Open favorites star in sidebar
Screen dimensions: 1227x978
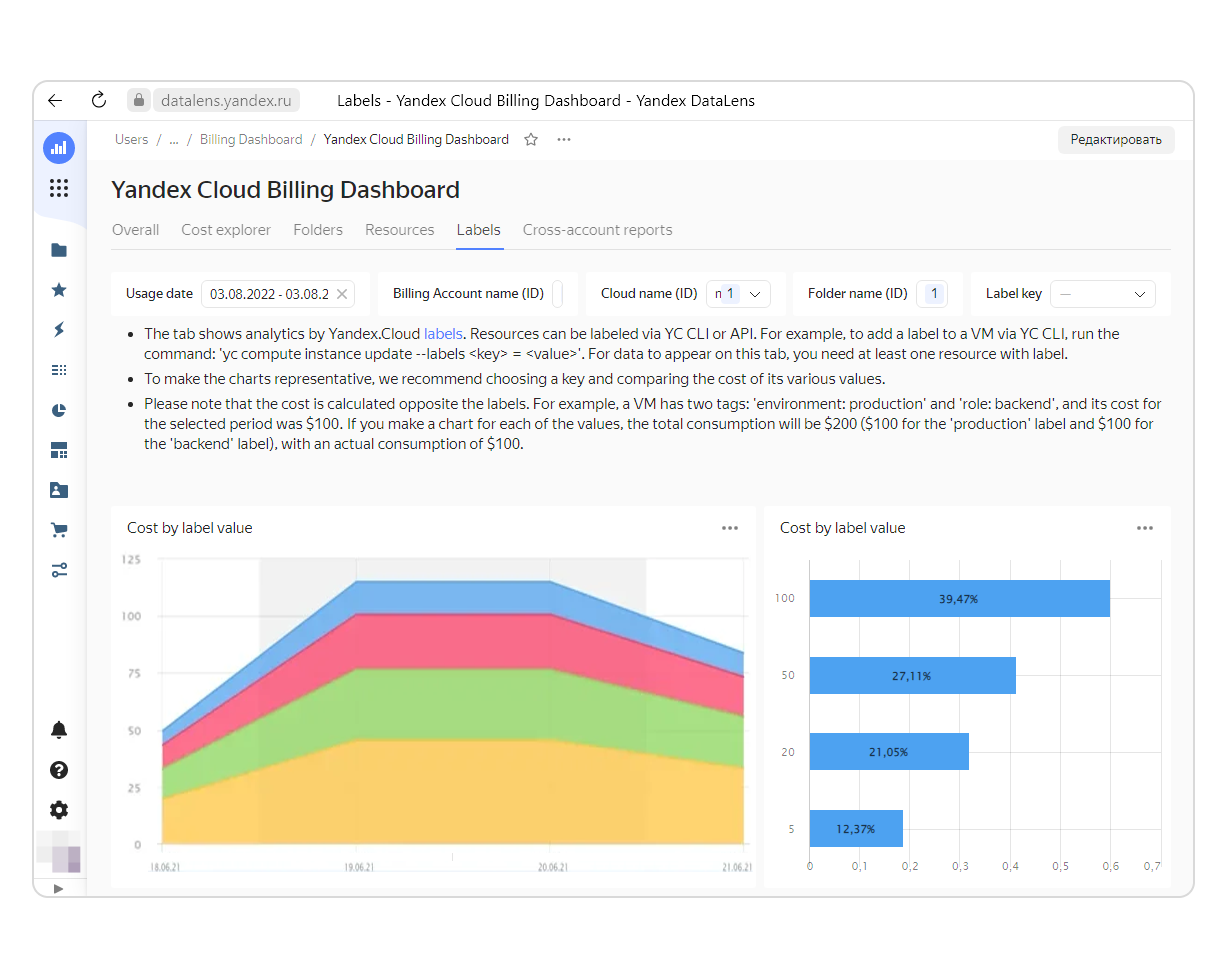(59, 290)
